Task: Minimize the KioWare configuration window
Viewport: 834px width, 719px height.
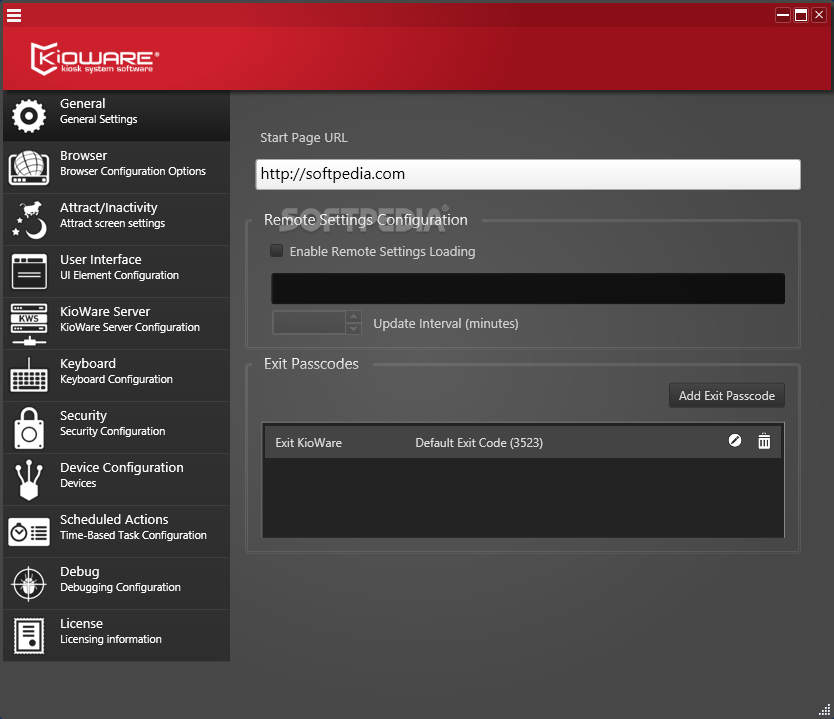Action: 782,15
